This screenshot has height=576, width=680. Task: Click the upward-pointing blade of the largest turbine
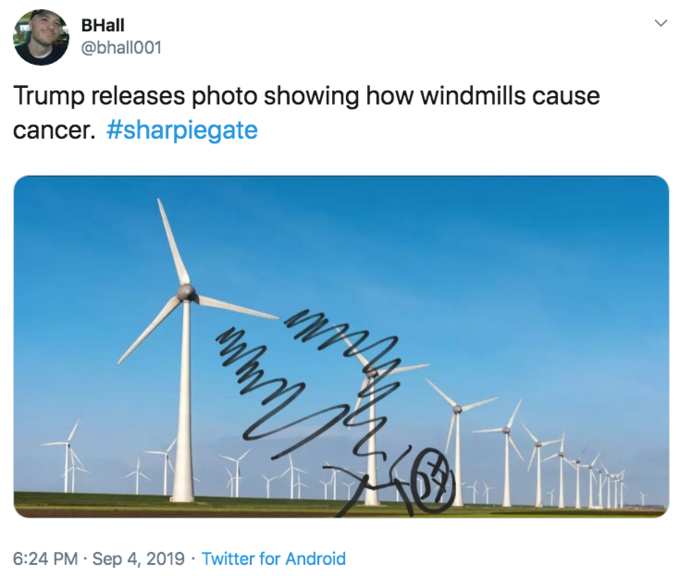tap(173, 242)
